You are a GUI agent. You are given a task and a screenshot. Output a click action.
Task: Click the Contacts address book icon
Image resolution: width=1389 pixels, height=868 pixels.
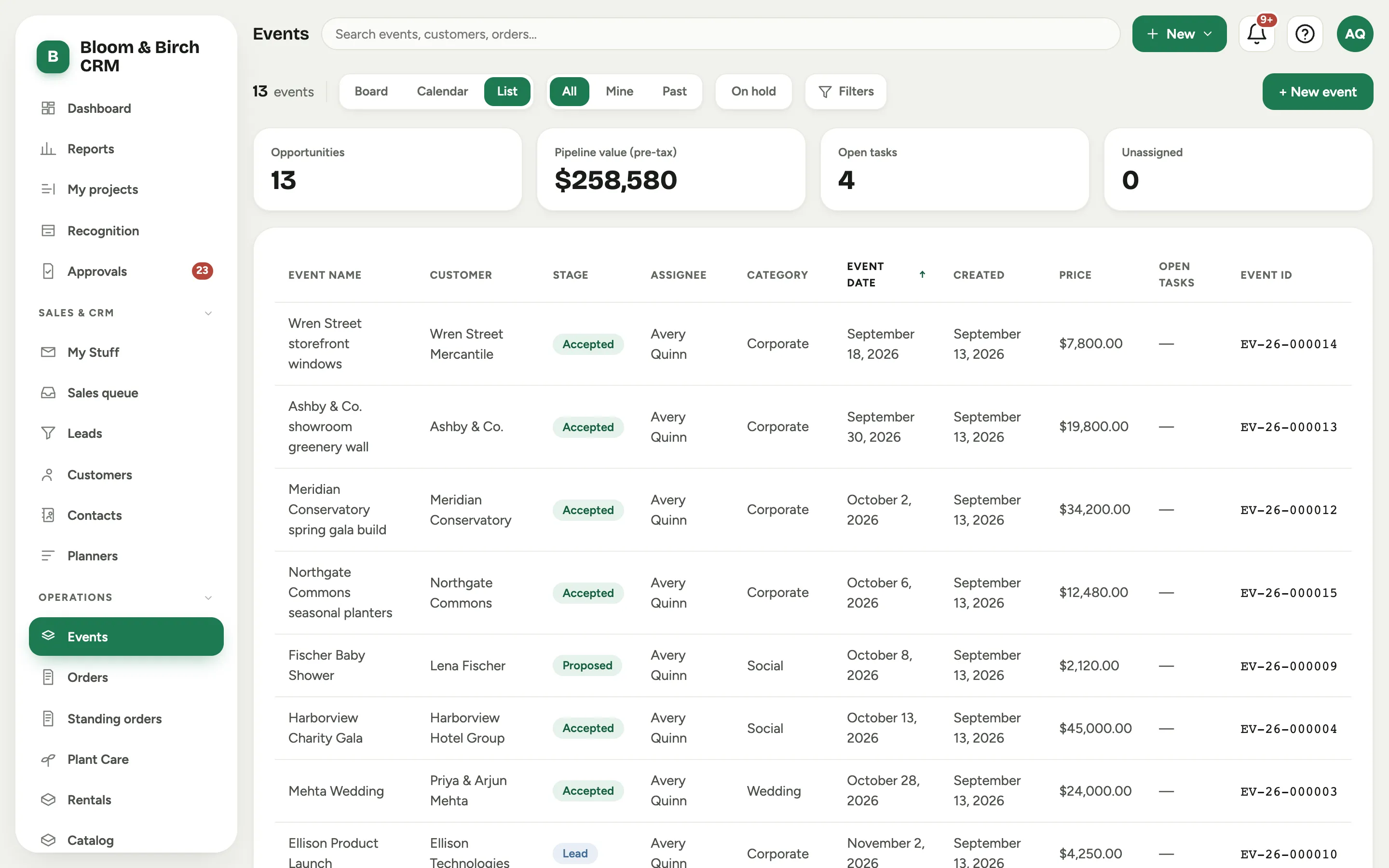coord(48,515)
